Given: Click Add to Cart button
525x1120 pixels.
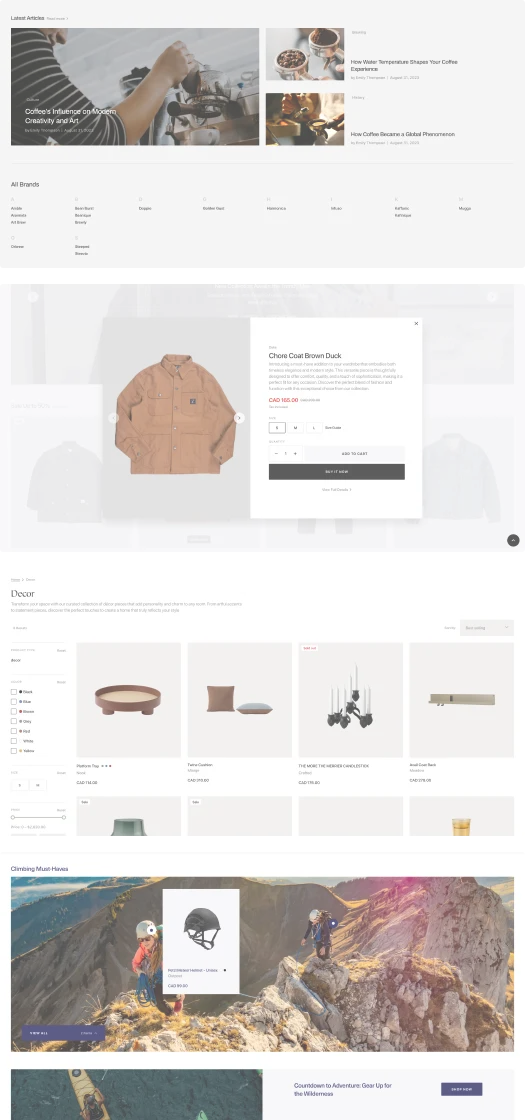Looking at the screenshot, I should [x=354, y=454].
